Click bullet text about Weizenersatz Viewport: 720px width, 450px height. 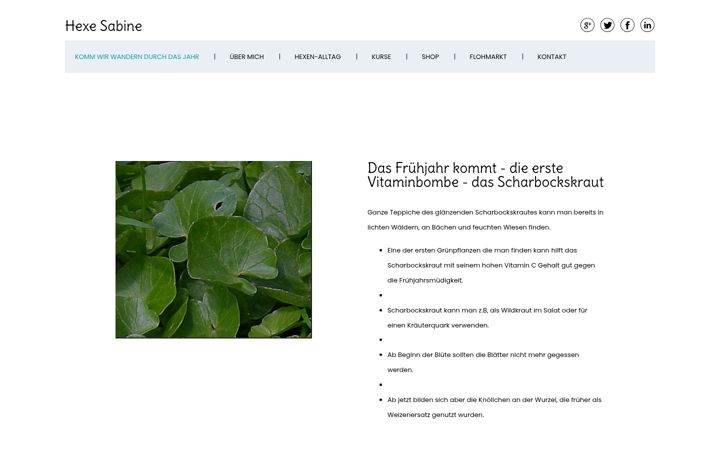pos(494,407)
